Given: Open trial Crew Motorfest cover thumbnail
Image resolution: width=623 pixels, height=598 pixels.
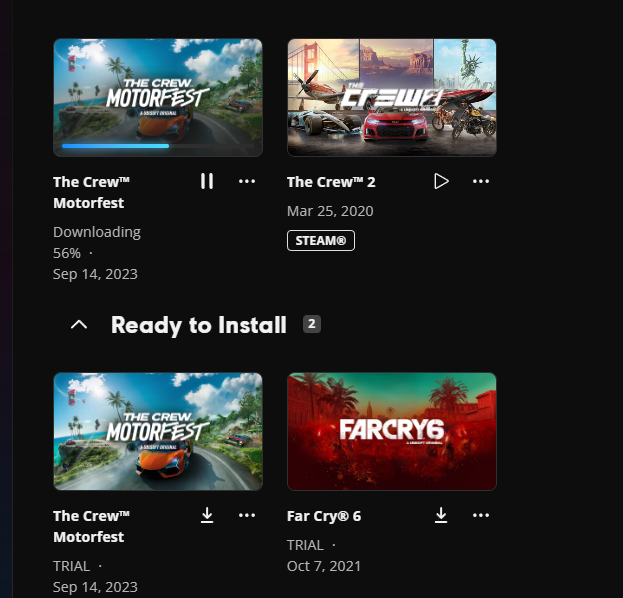Looking at the screenshot, I should tap(158, 432).
